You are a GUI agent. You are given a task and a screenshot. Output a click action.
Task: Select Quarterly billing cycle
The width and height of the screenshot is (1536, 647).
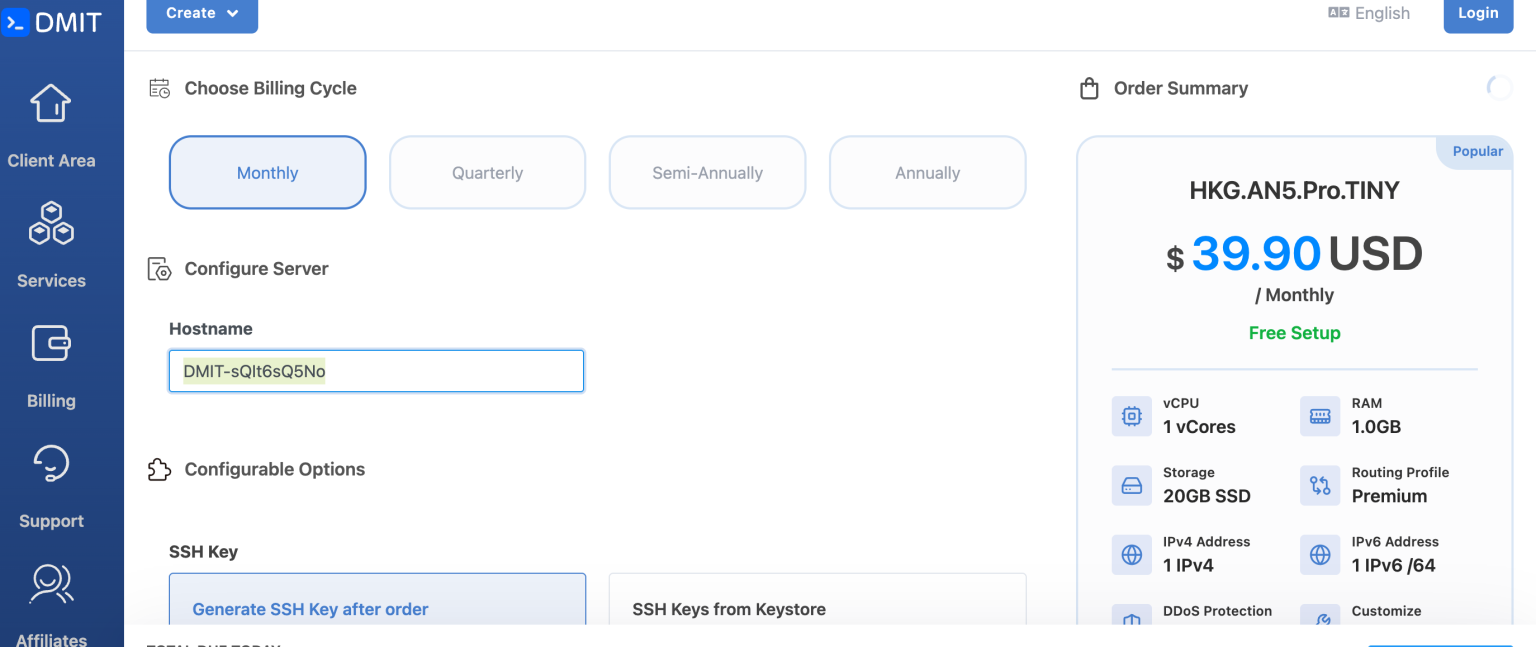(x=487, y=173)
